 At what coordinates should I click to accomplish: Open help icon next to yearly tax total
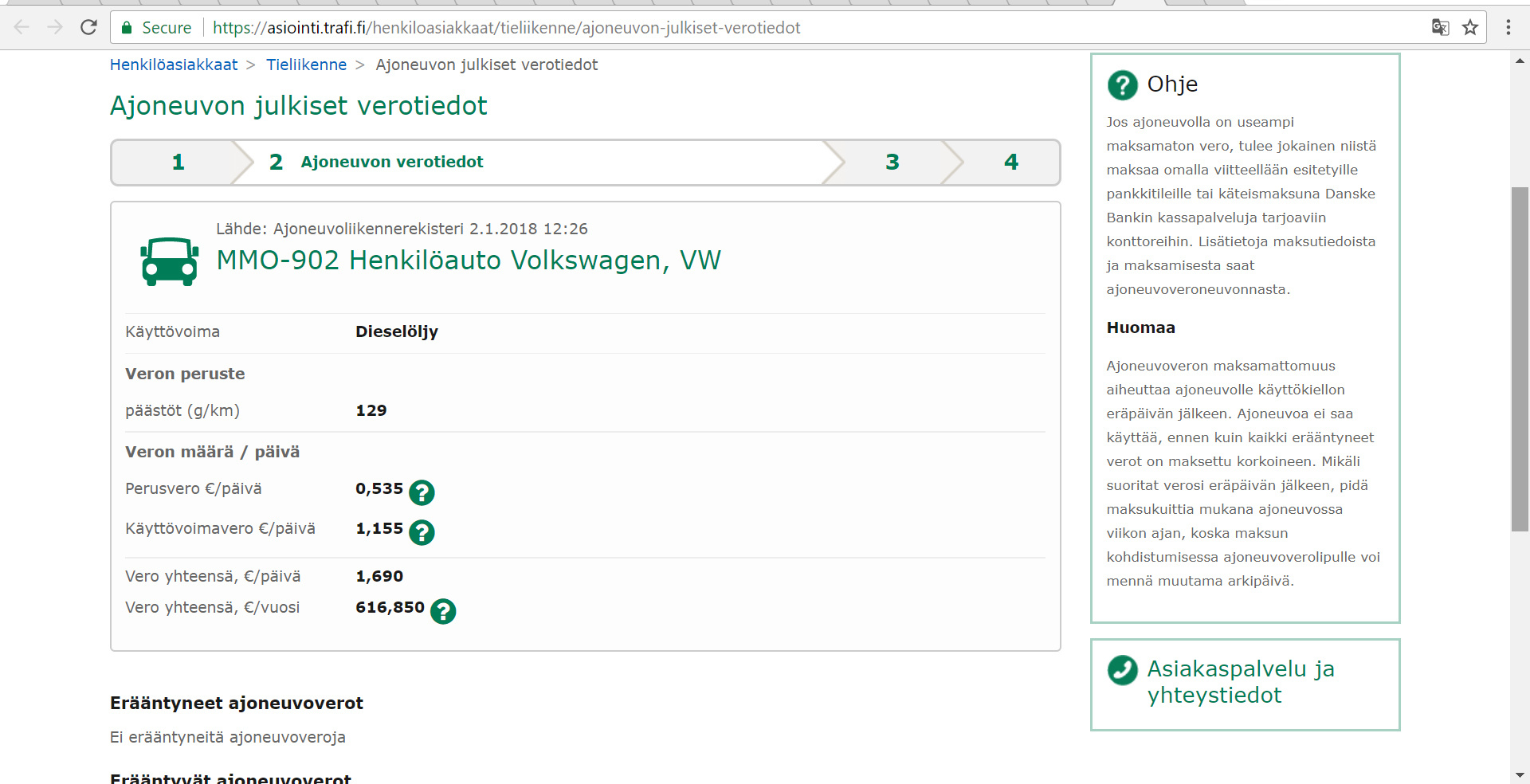point(443,611)
